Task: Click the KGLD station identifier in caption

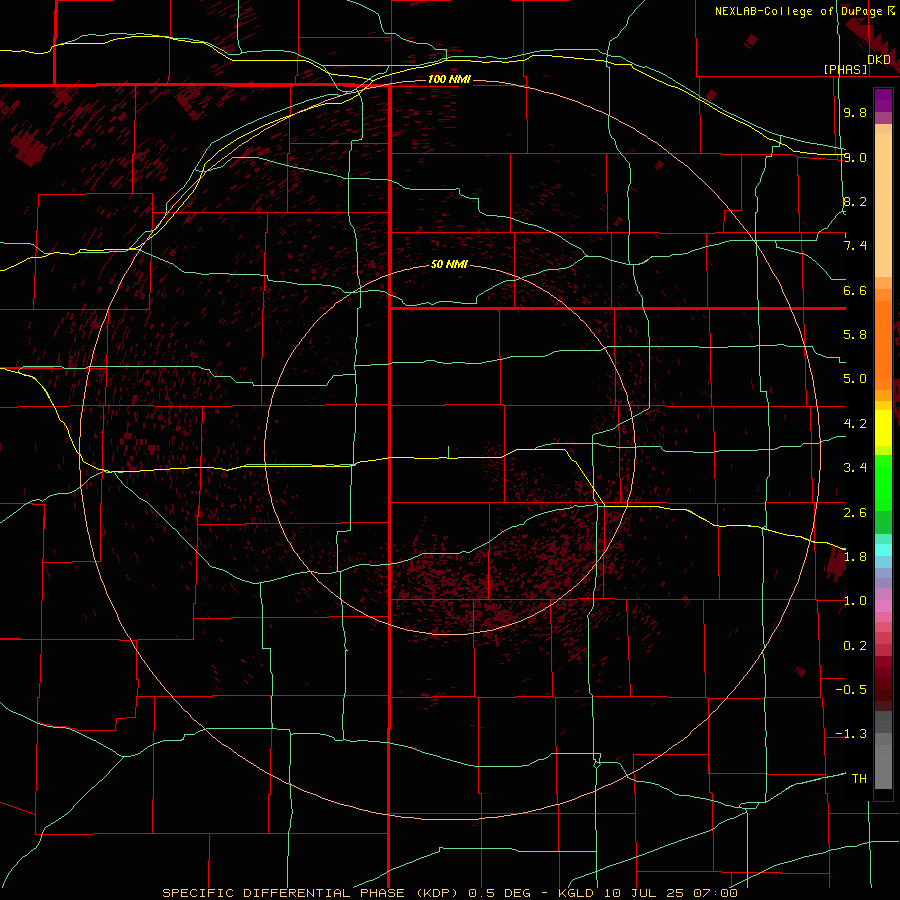Action: [x=576, y=893]
